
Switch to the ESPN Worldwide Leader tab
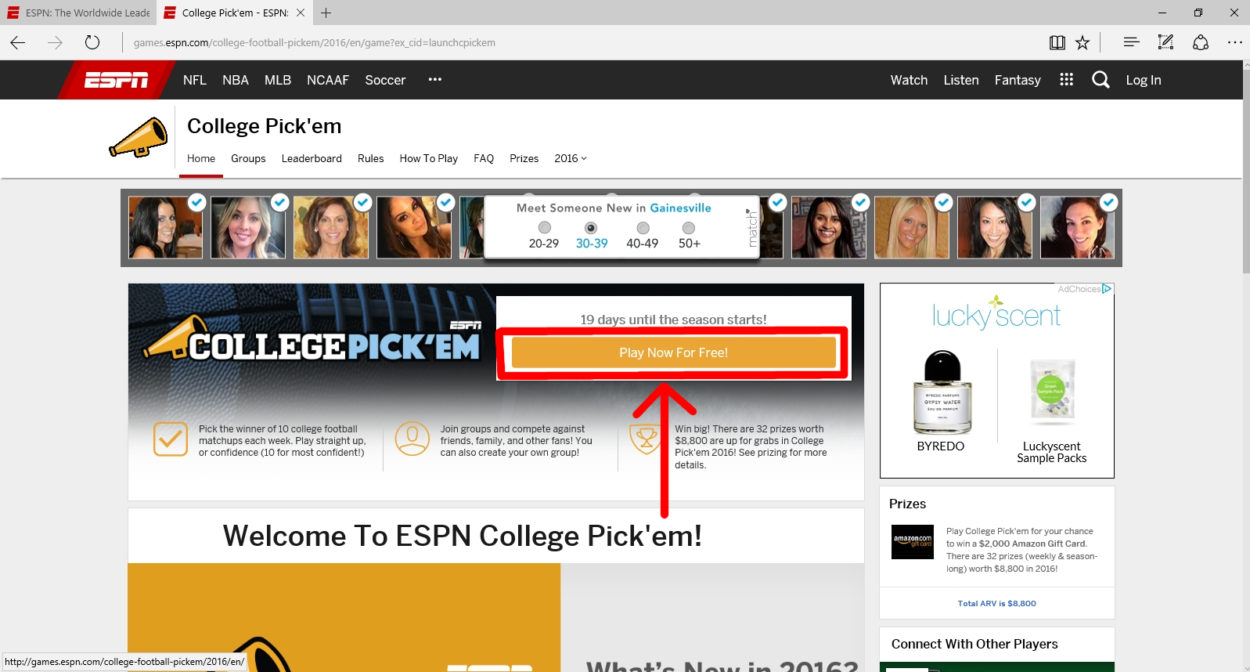[77, 13]
